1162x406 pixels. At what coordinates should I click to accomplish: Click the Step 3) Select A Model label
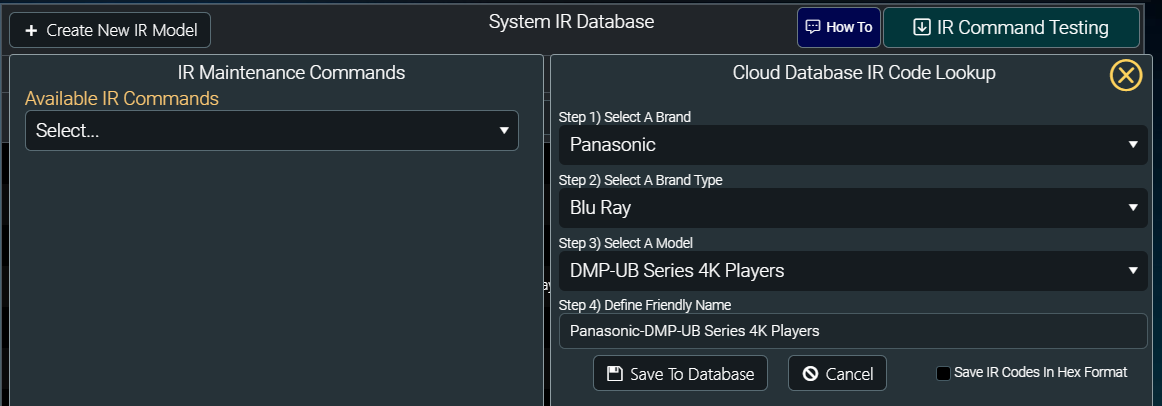click(626, 242)
